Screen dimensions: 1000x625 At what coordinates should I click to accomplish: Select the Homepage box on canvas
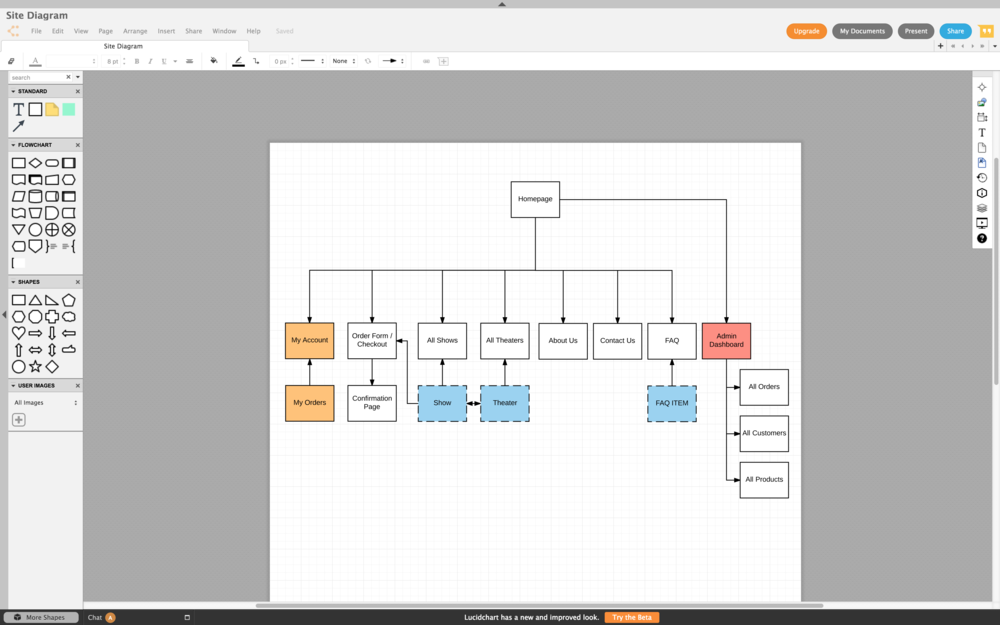point(535,199)
